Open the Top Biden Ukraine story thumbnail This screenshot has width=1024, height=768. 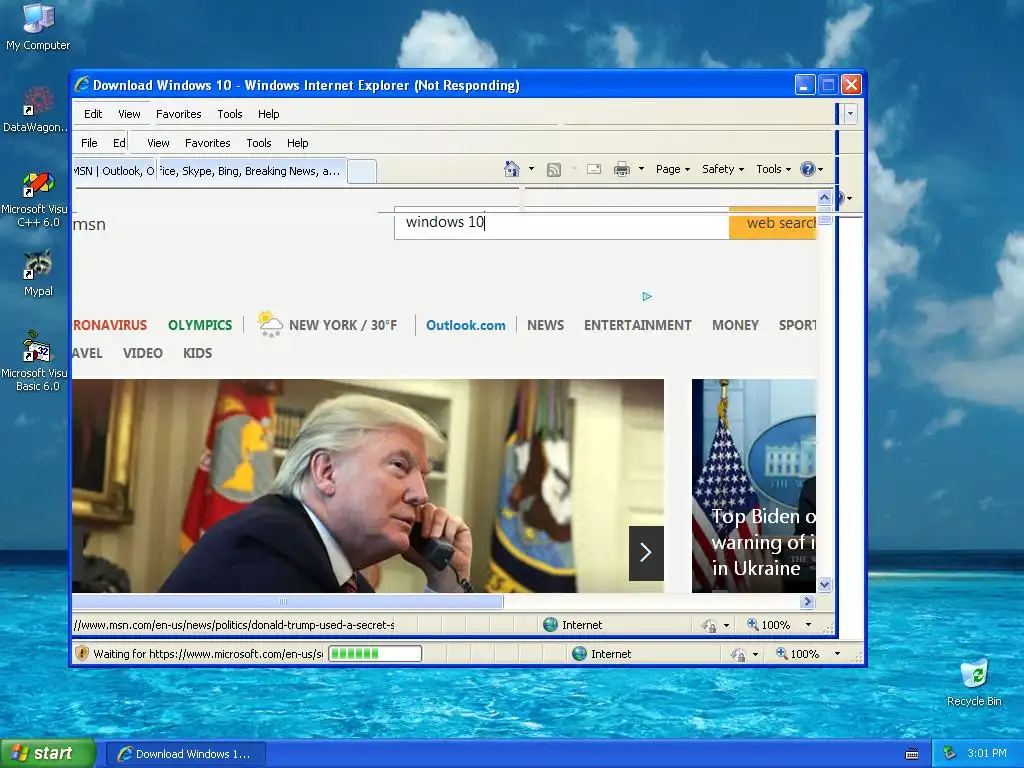(x=754, y=486)
